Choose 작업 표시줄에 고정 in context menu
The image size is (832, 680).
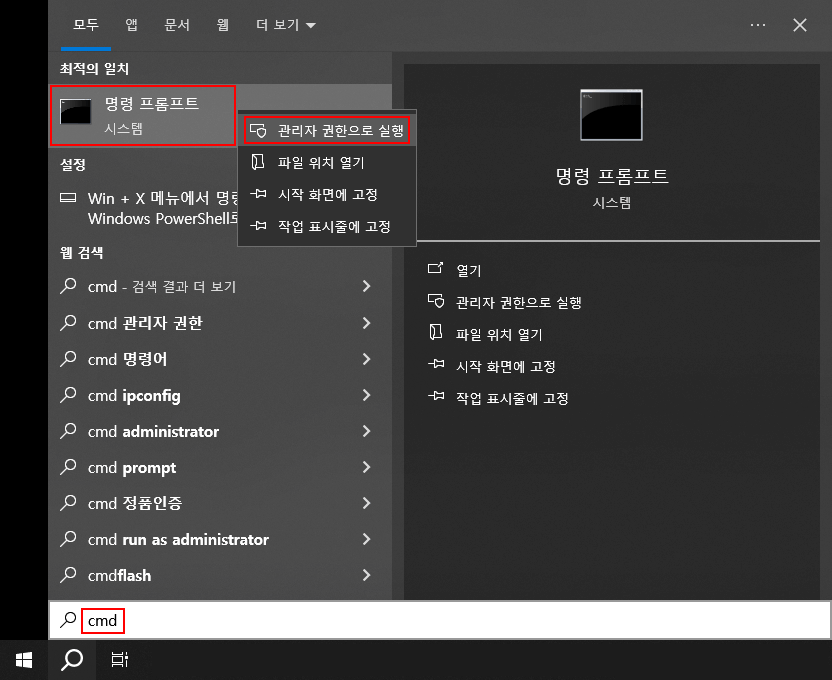(327, 226)
